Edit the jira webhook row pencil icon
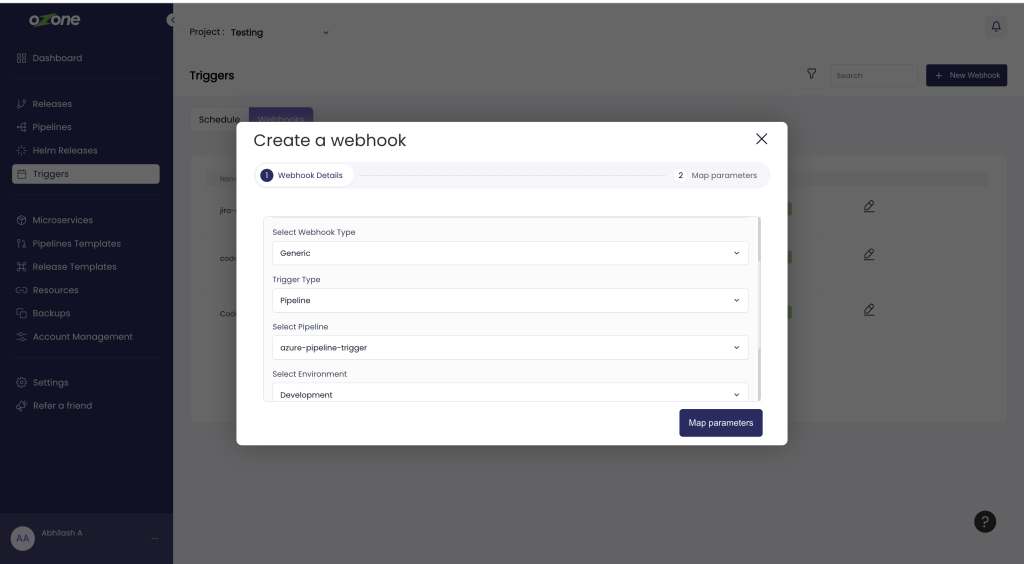1024x564 pixels. click(x=869, y=206)
